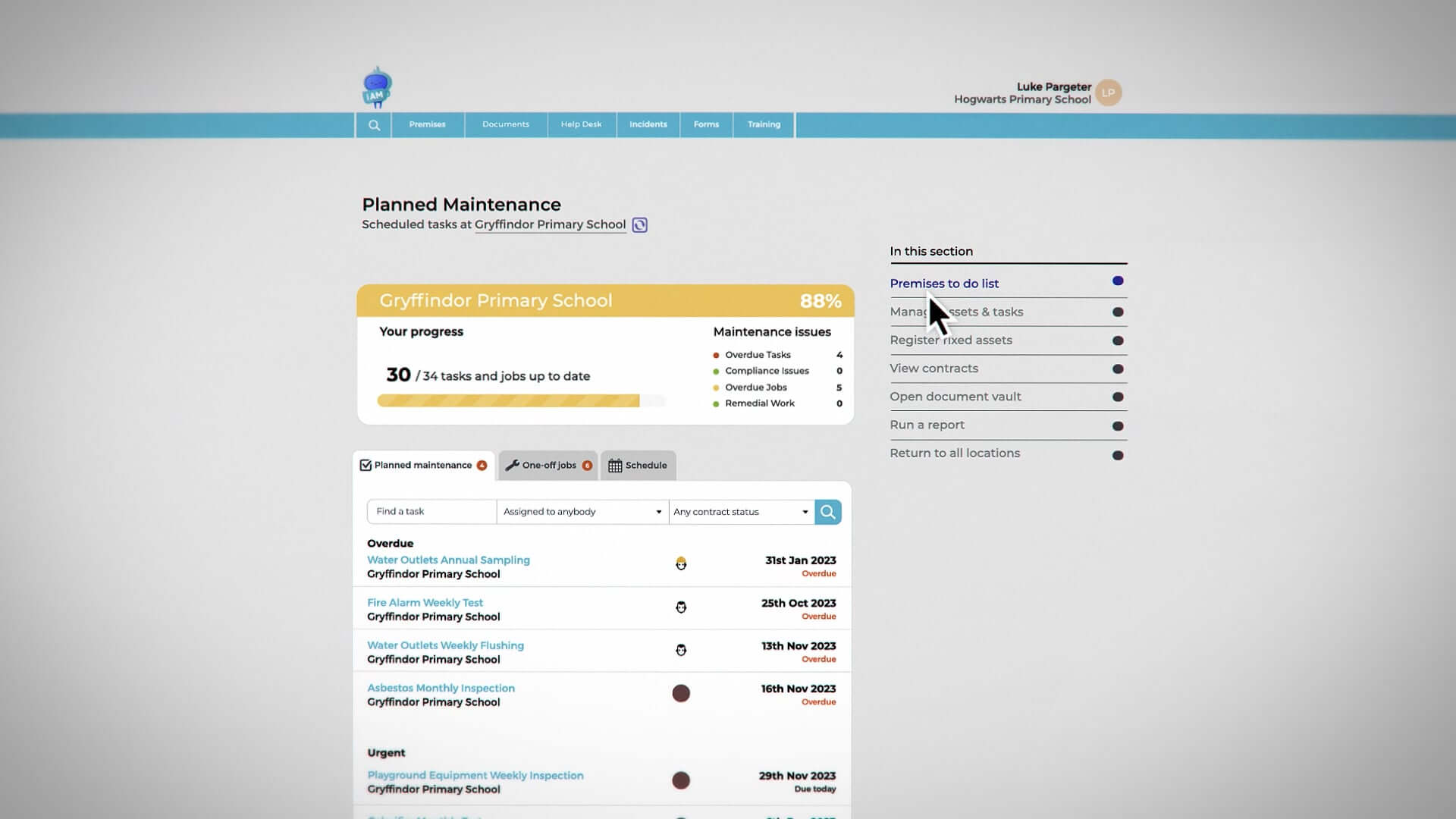Click assignee icon for Fire Alarm Weekly Test
1456x819 pixels.
click(x=681, y=607)
